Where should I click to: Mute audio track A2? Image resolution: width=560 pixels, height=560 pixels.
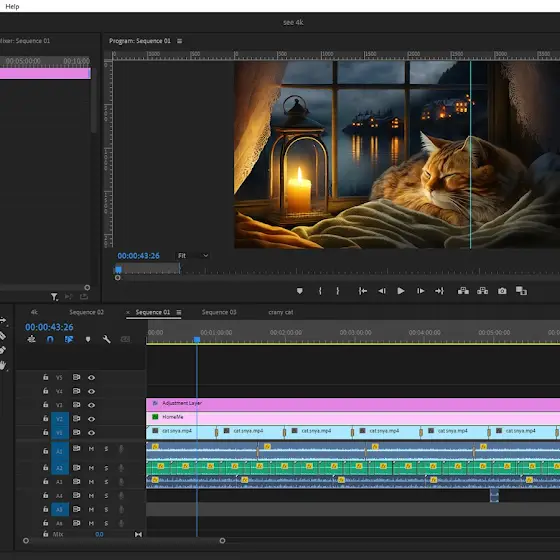(91, 468)
